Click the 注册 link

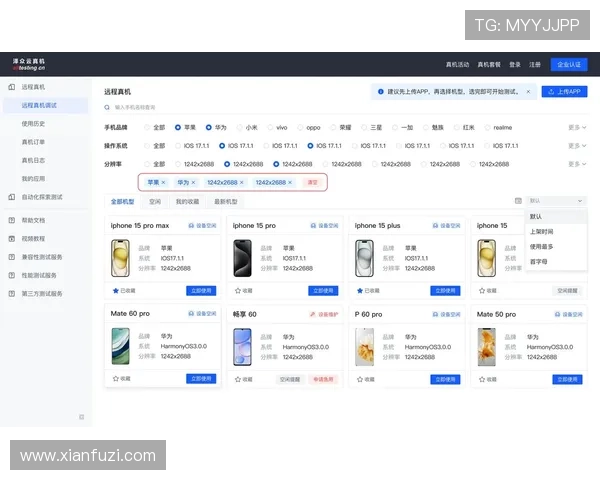click(535, 65)
